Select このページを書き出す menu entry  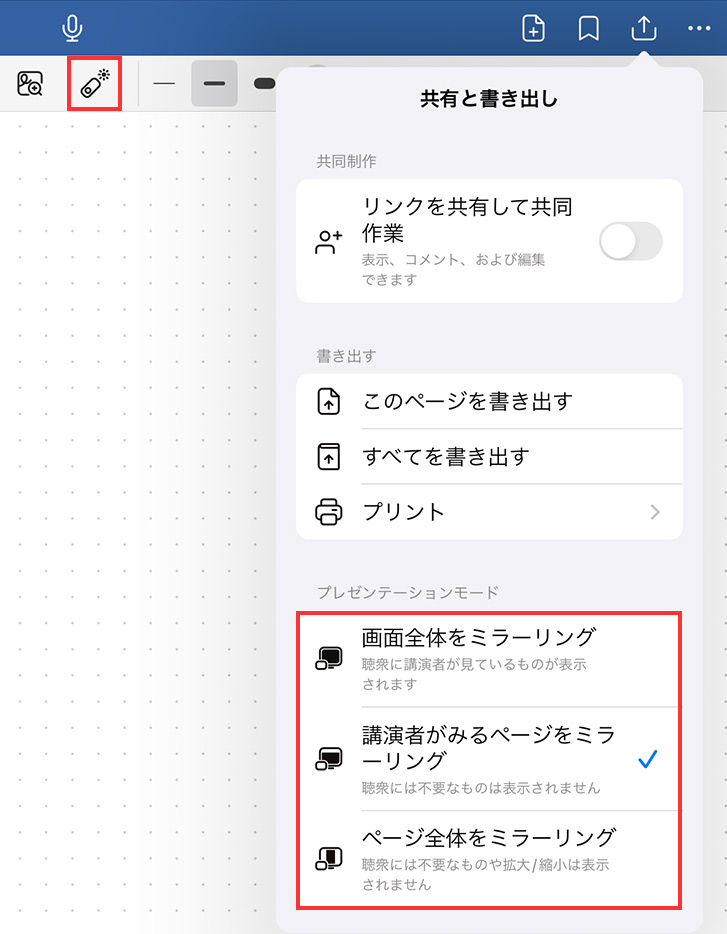[489, 401]
